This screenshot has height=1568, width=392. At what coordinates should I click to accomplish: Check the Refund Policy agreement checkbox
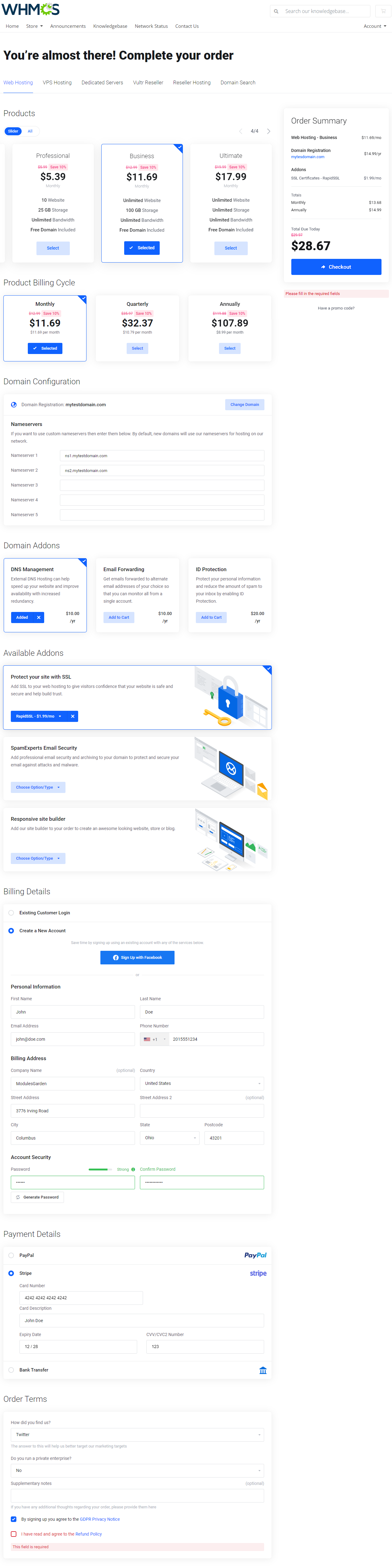pos(14,1534)
